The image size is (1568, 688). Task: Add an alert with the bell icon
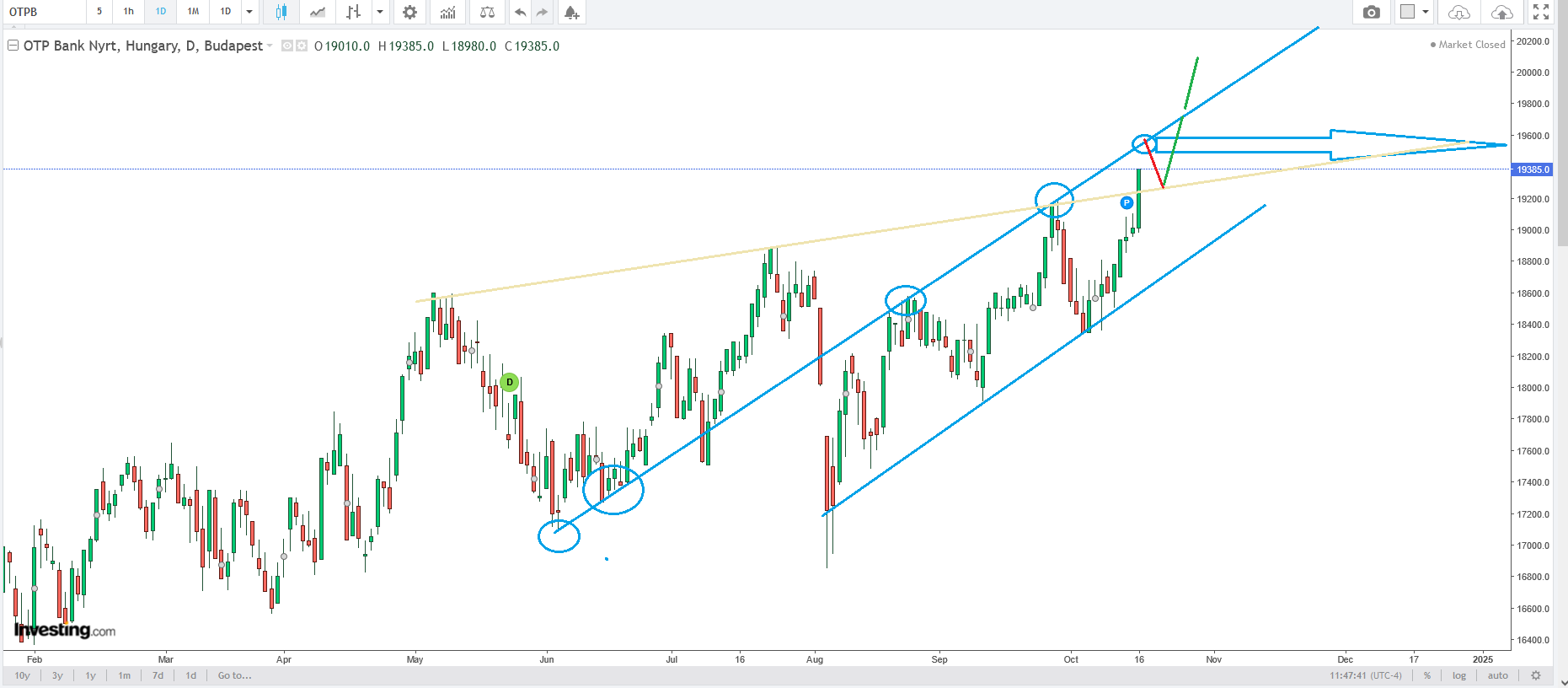point(571,12)
